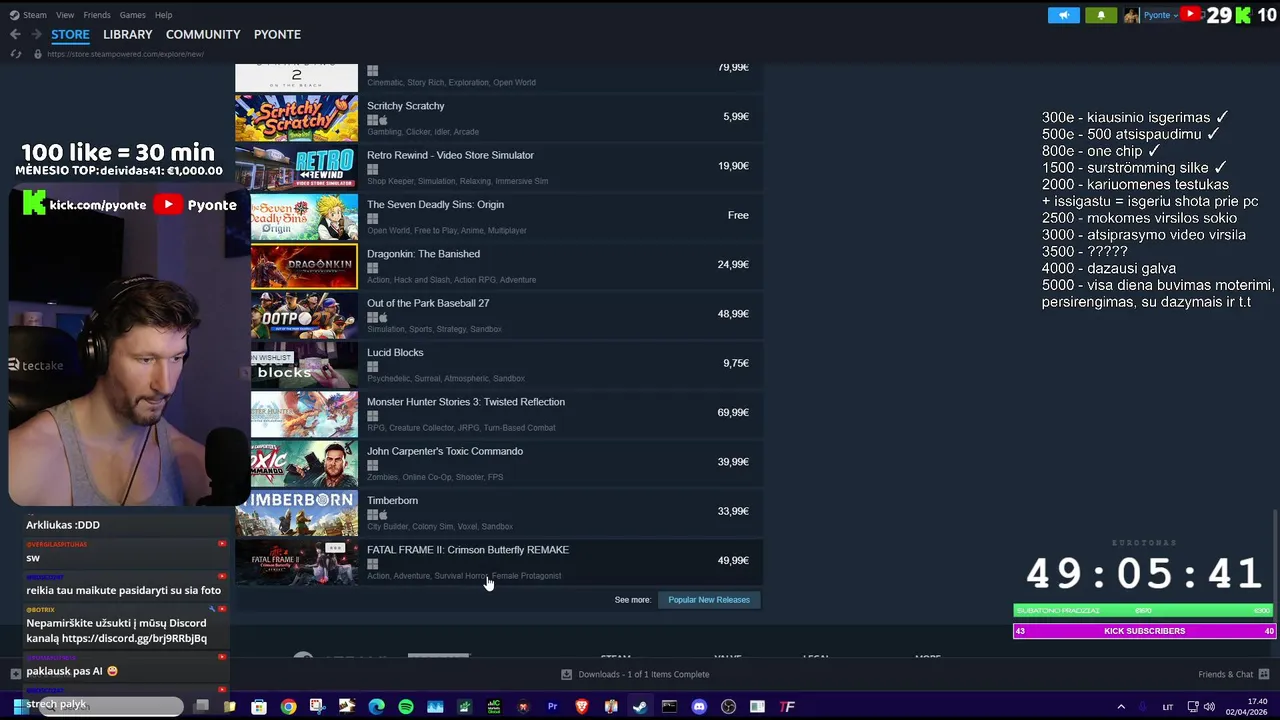
Task: Open the PYONTE profile tab
Action: pos(277,34)
